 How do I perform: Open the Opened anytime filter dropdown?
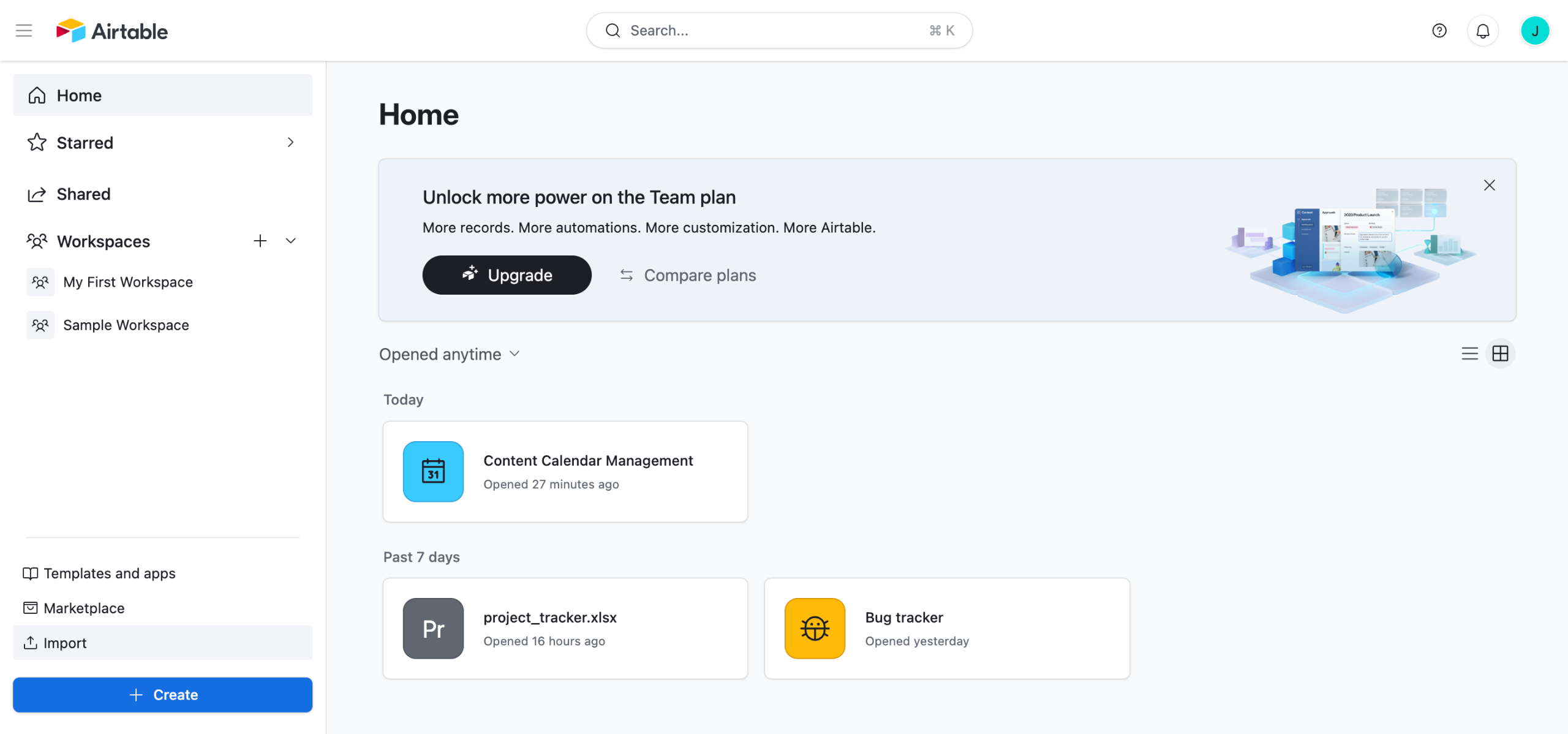[x=450, y=354]
